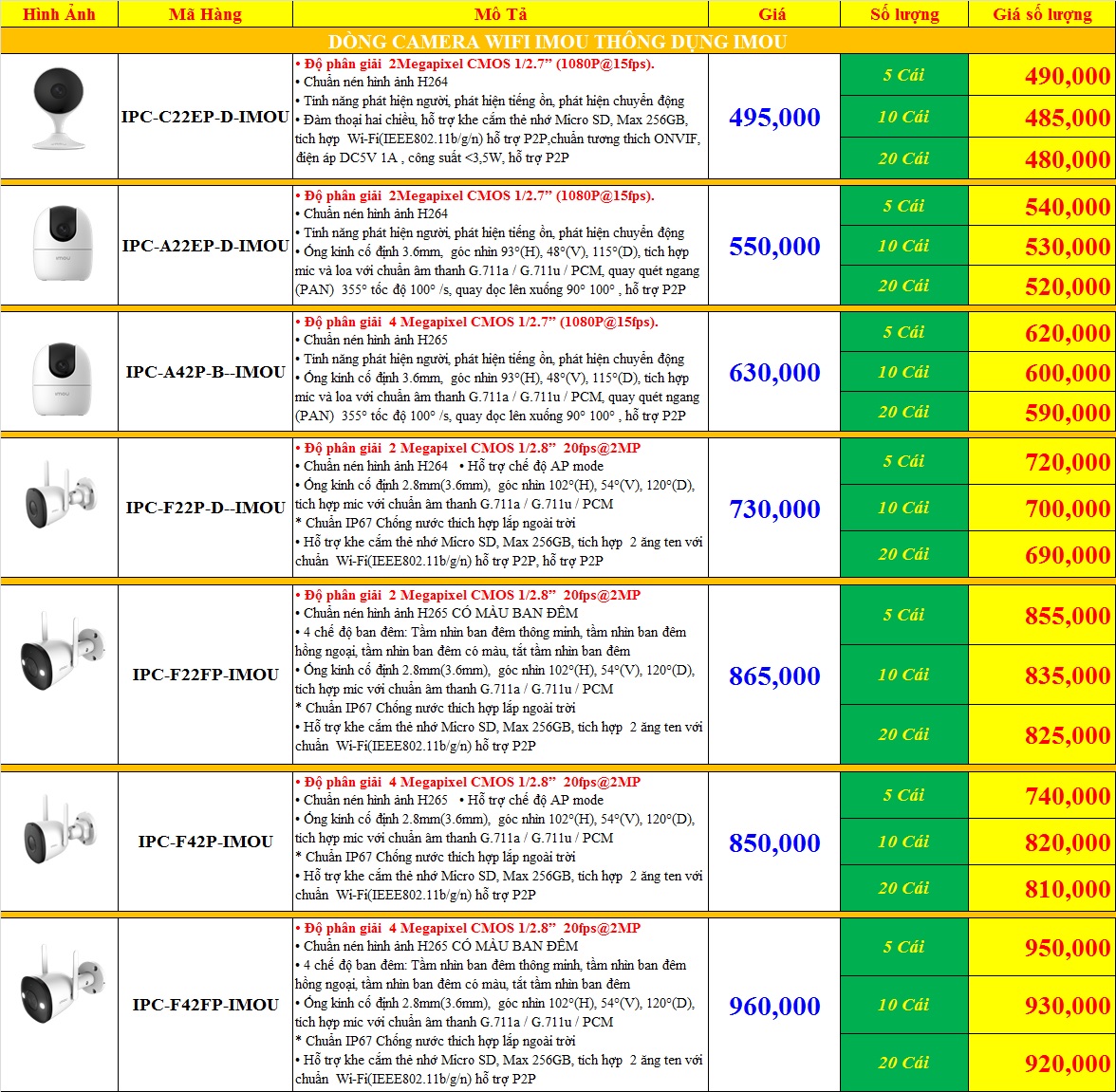Click product code "IPC-F22P-D--IMOU"
1116x1092 pixels.
coord(205,508)
